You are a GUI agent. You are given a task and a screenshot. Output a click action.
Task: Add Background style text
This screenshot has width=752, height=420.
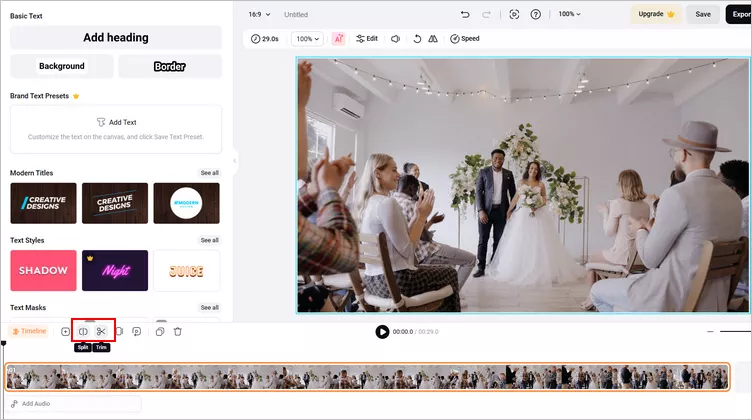click(62, 66)
